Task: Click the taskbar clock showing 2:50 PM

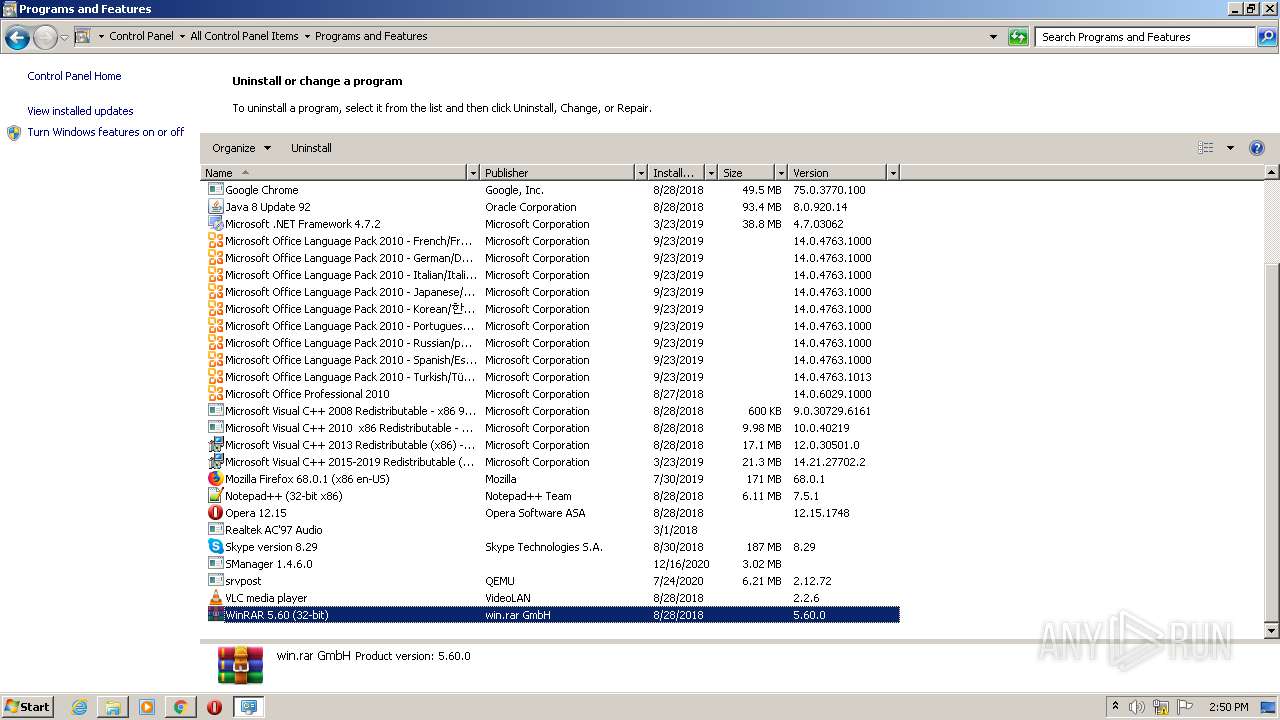Action: tap(1228, 707)
